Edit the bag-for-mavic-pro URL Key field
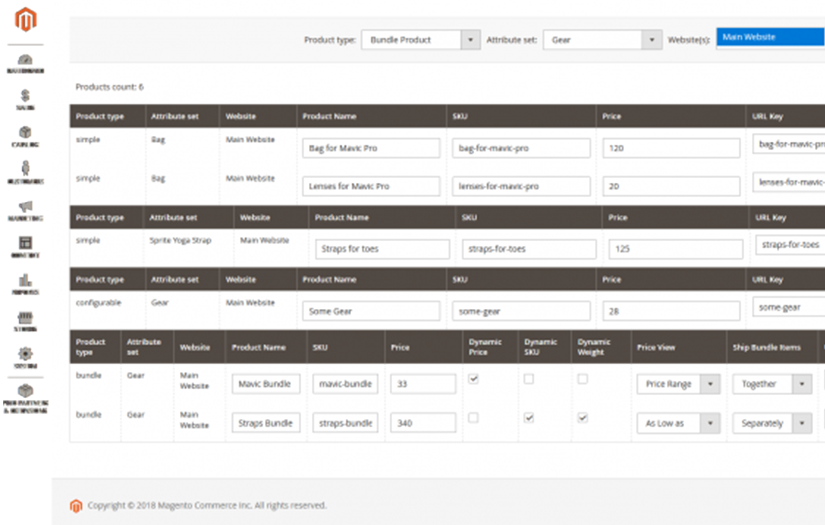The width and height of the screenshot is (825, 525). coord(789,144)
